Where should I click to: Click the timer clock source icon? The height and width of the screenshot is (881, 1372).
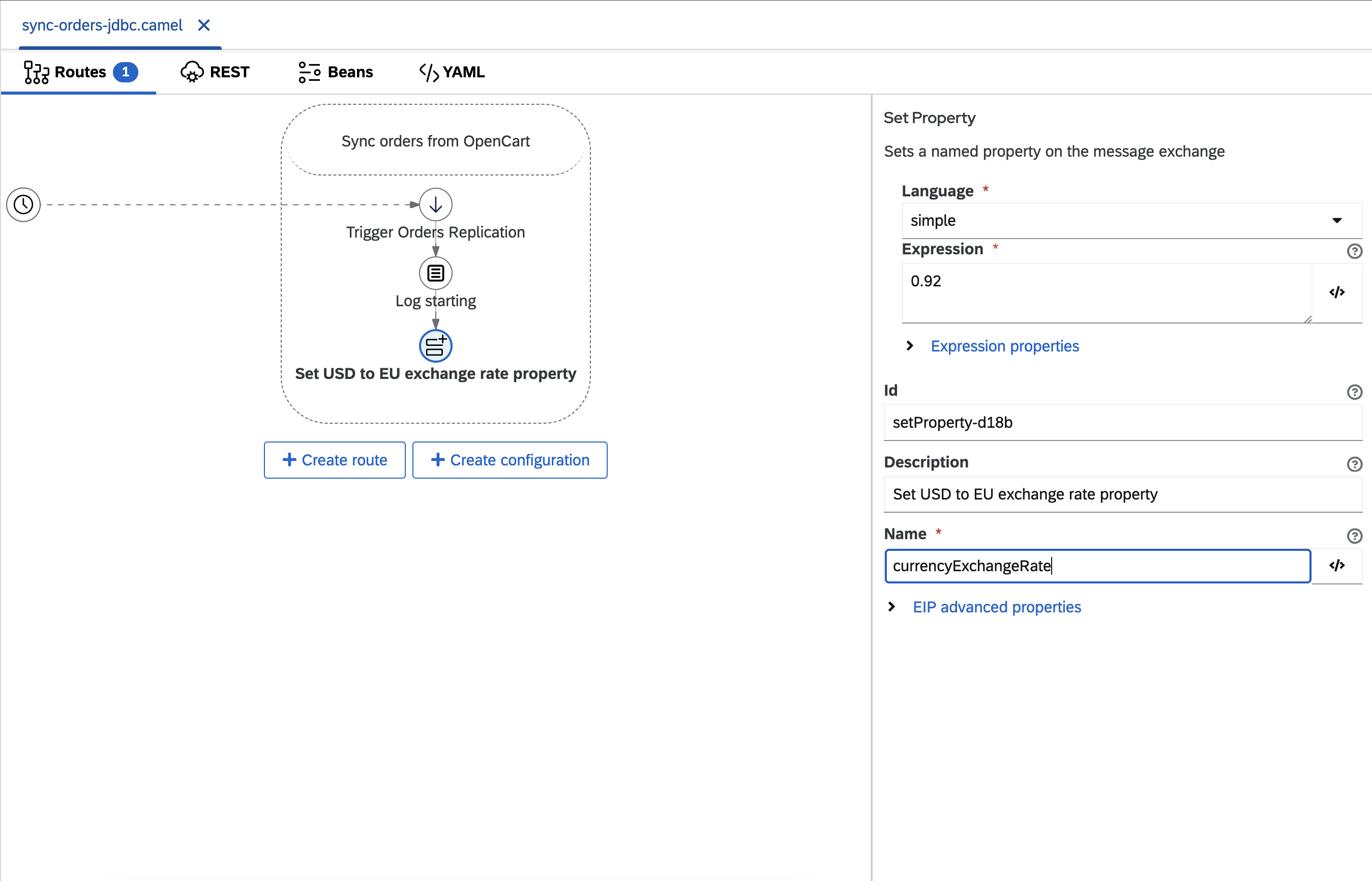coord(23,204)
